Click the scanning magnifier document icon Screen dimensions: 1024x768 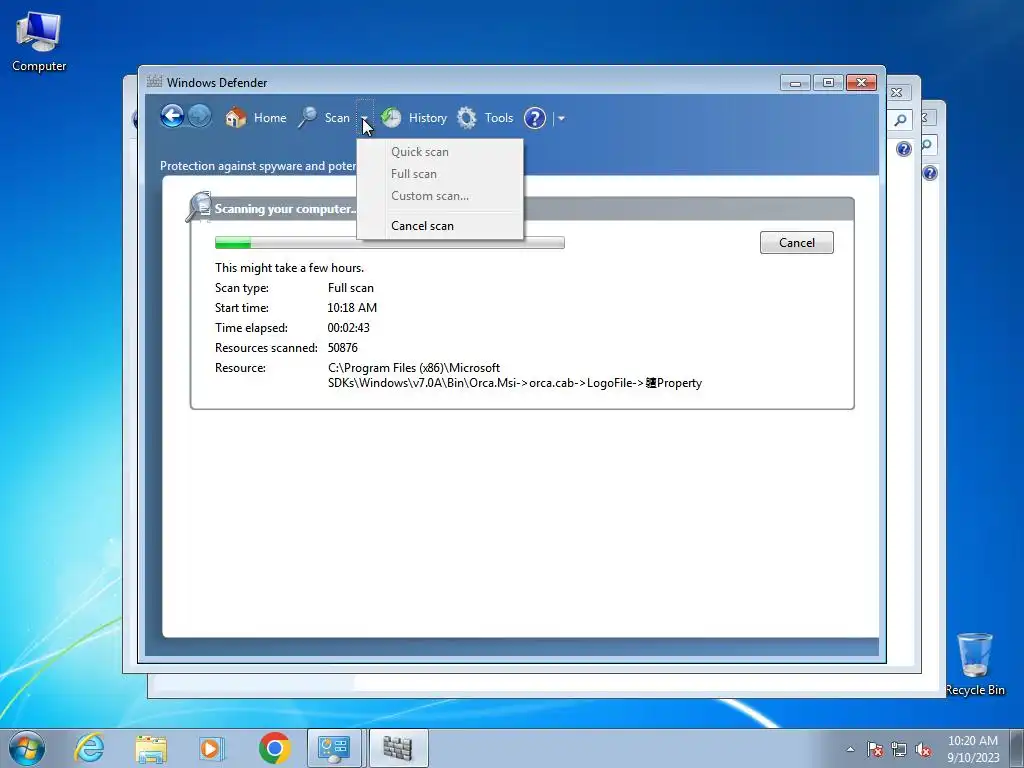(x=199, y=206)
